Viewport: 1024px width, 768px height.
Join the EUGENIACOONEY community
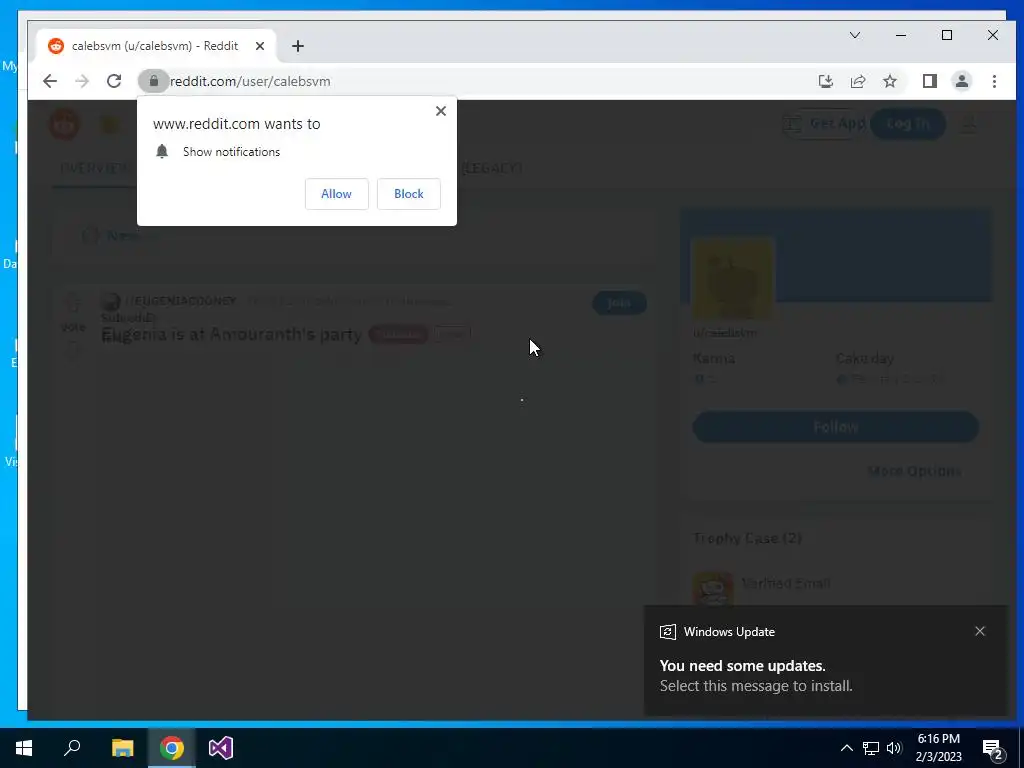(x=619, y=303)
